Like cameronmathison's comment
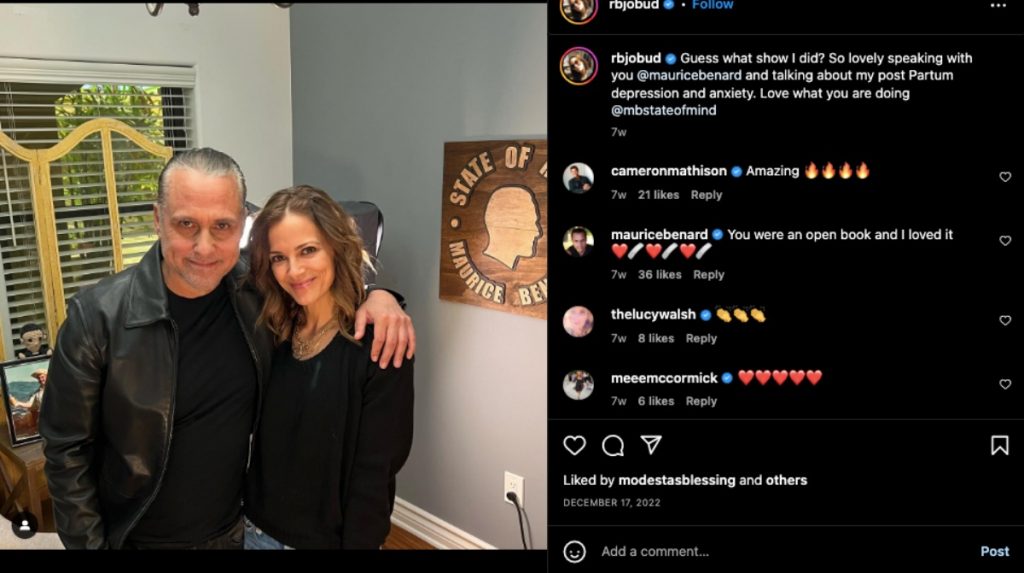 click(x=1005, y=177)
